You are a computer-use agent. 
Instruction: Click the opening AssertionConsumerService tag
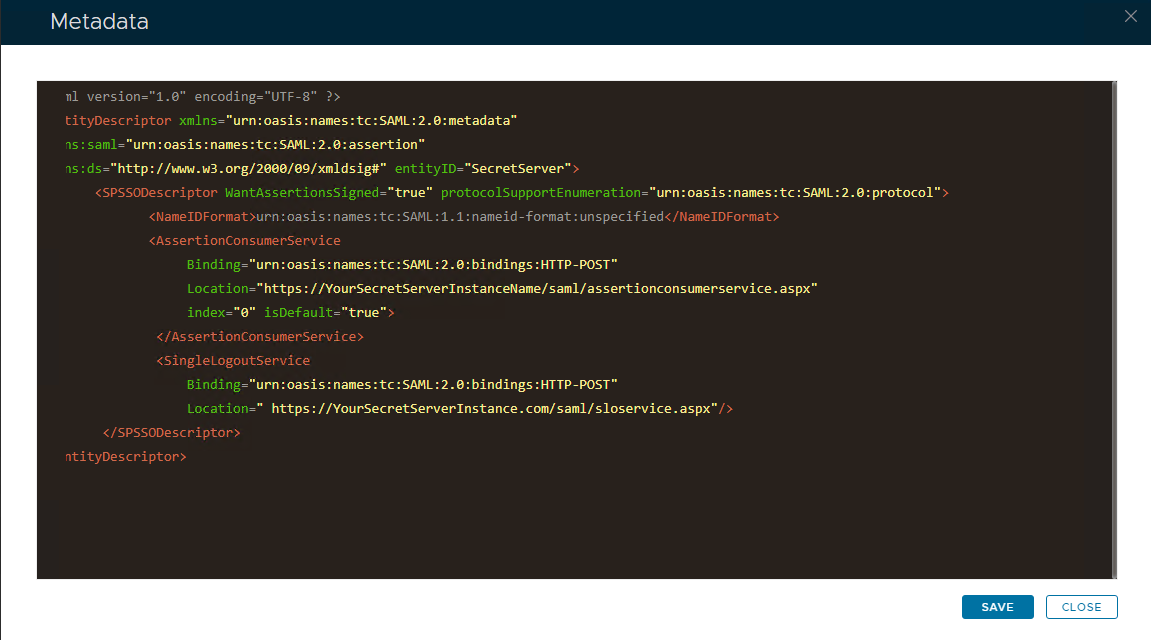245,241
